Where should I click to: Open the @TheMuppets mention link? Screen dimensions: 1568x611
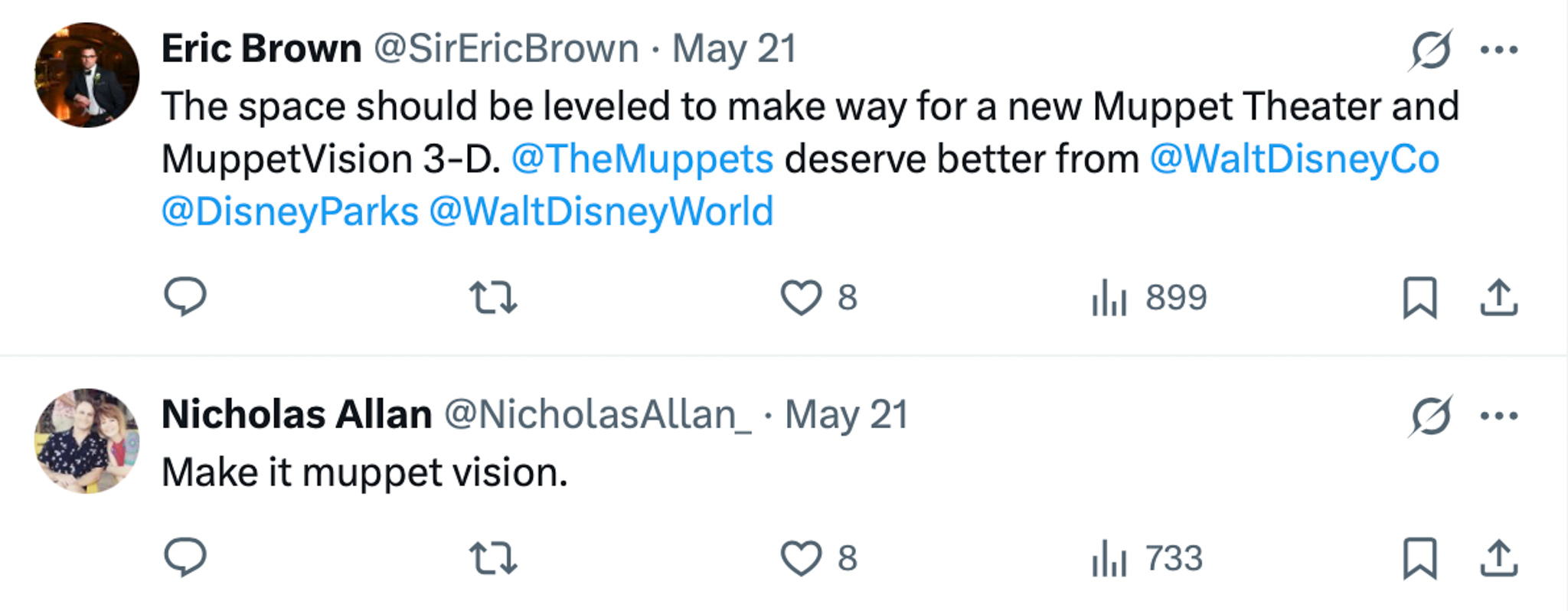point(642,159)
